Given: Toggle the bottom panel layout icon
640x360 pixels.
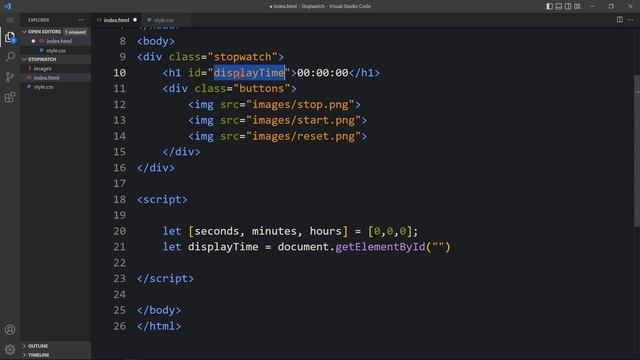Looking at the screenshot, I should [x=559, y=6].
